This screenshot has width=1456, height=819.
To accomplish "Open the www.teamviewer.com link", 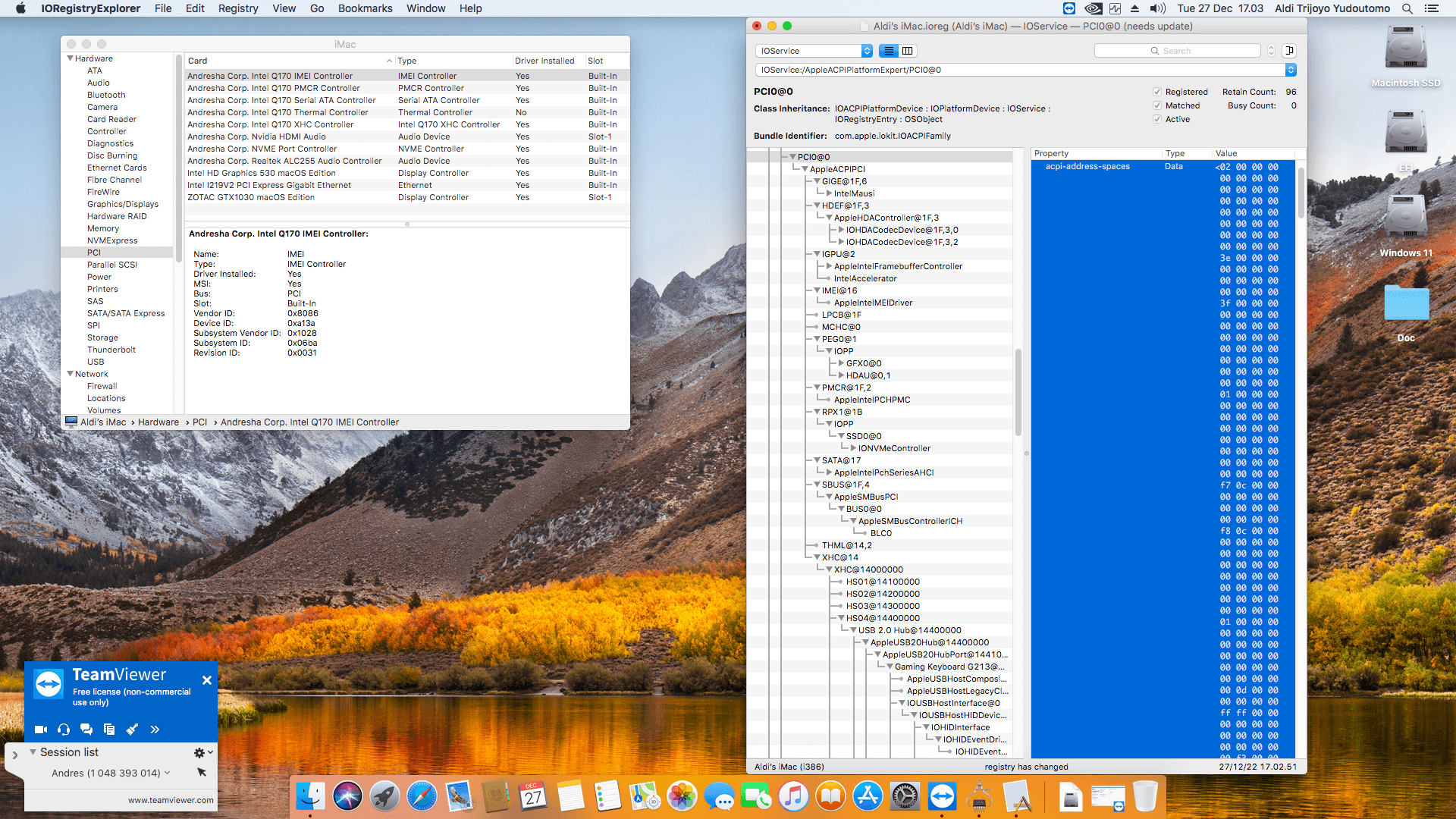I will coord(171,800).
